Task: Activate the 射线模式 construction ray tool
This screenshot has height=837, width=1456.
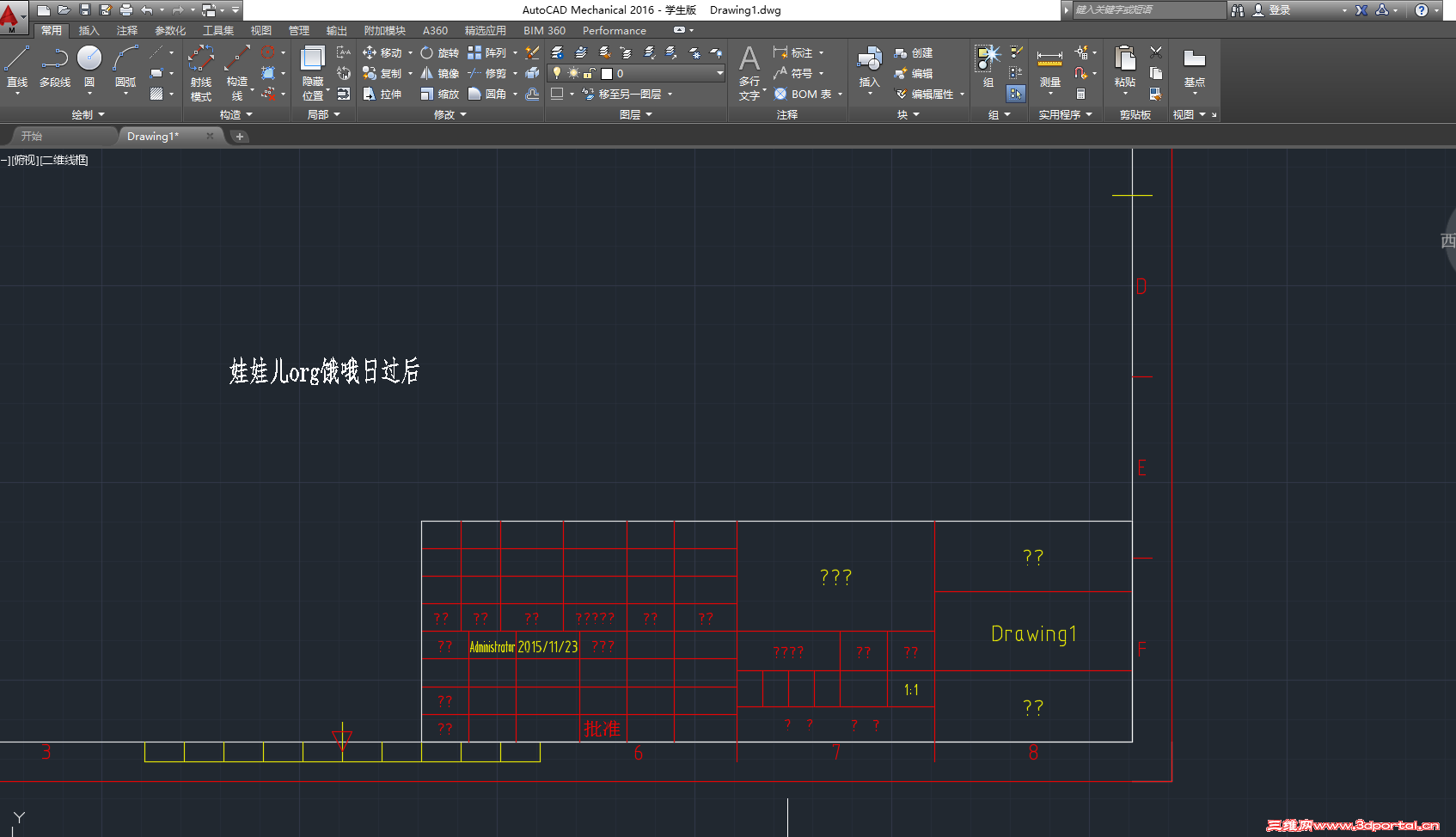Action: (x=201, y=73)
